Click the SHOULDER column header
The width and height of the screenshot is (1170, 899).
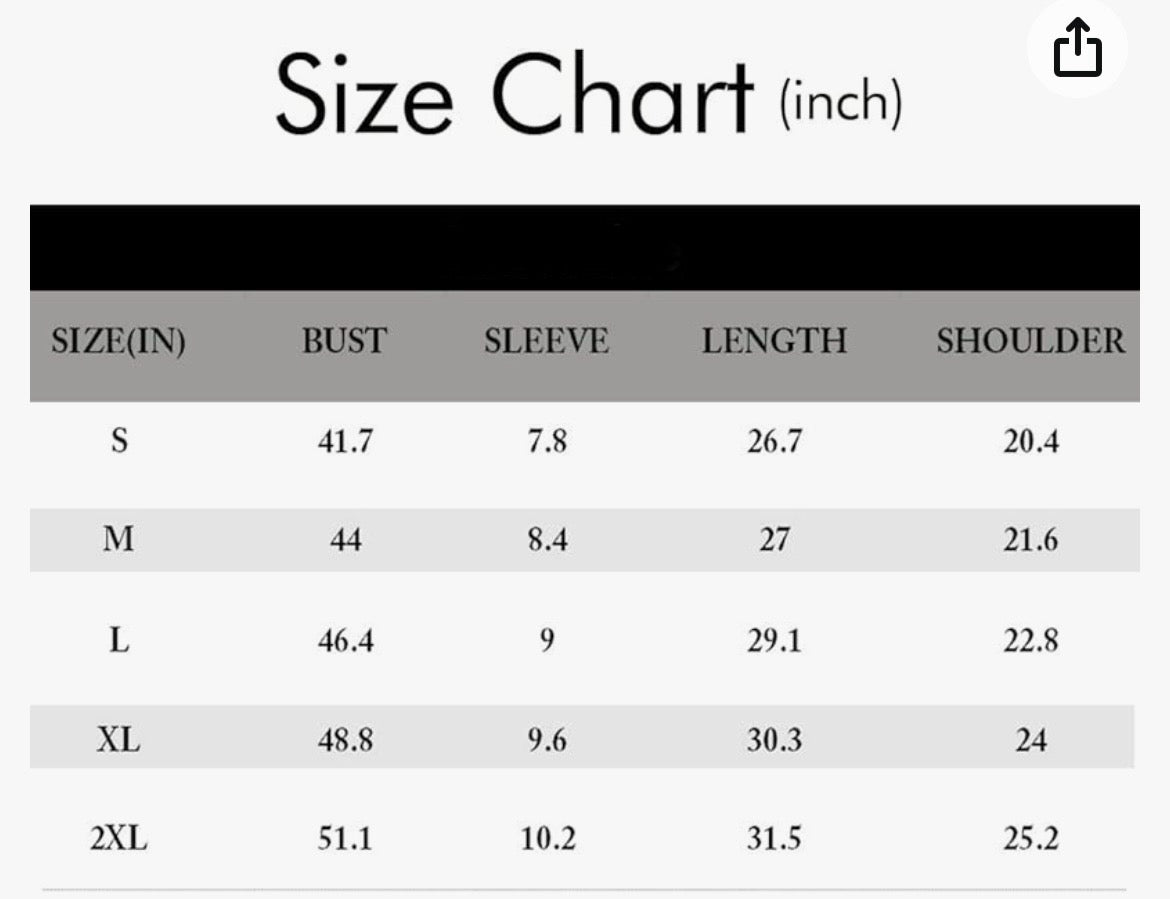click(x=1031, y=342)
